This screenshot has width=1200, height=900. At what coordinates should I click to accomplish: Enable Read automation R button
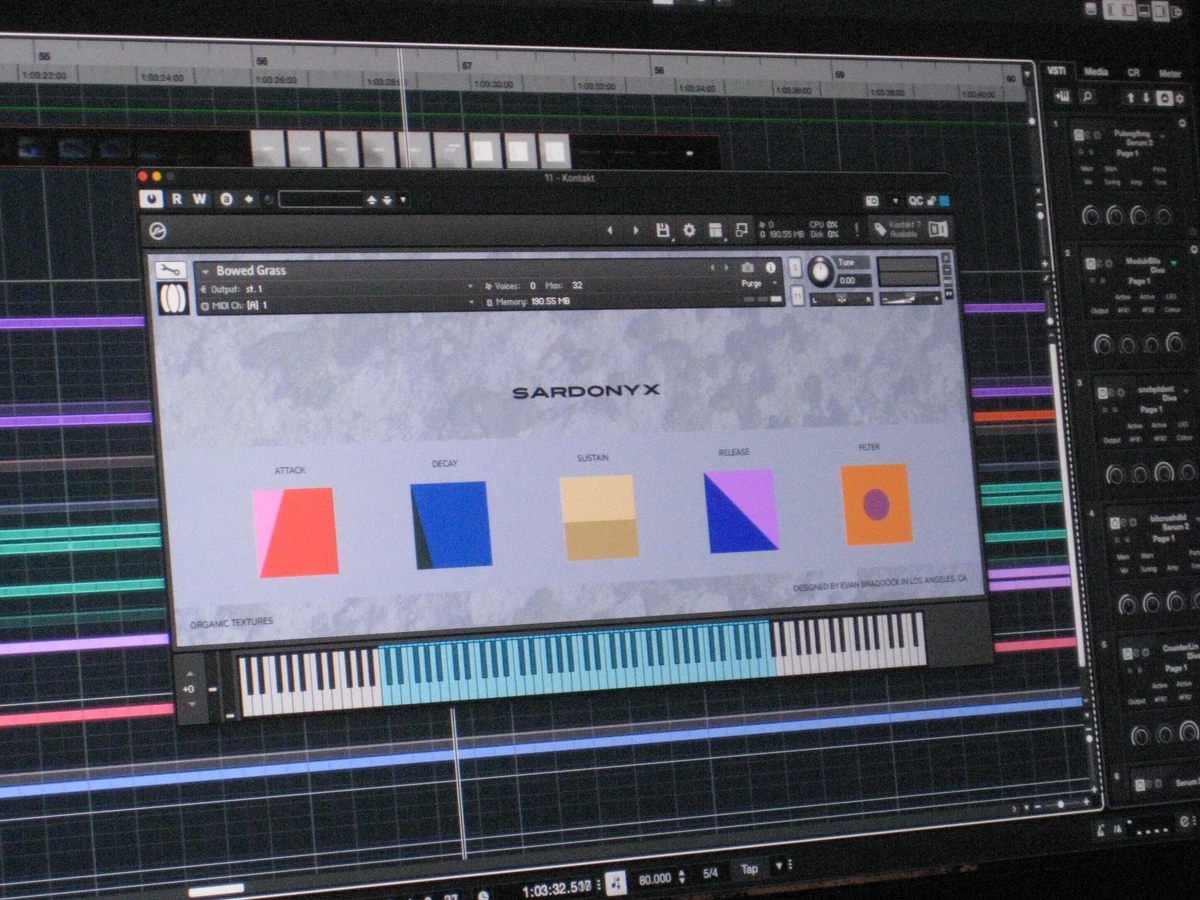[x=177, y=199]
